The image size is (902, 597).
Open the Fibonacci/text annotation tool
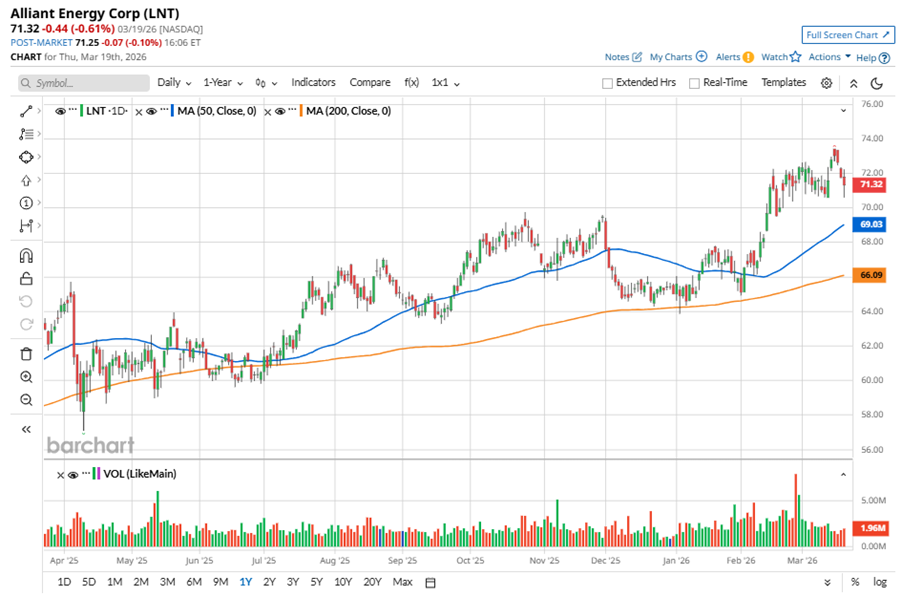click(x=26, y=134)
